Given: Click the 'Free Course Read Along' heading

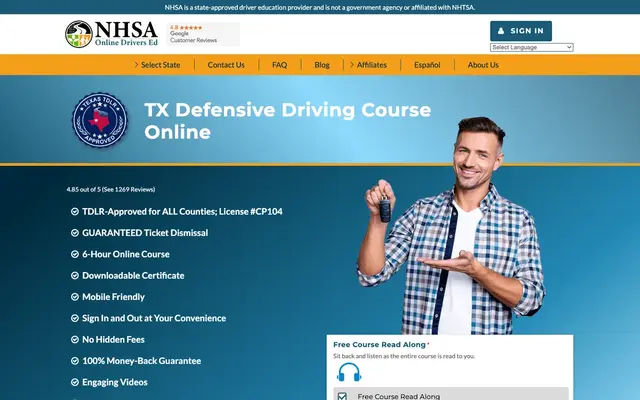Looking at the screenshot, I should click(x=379, y=344).
